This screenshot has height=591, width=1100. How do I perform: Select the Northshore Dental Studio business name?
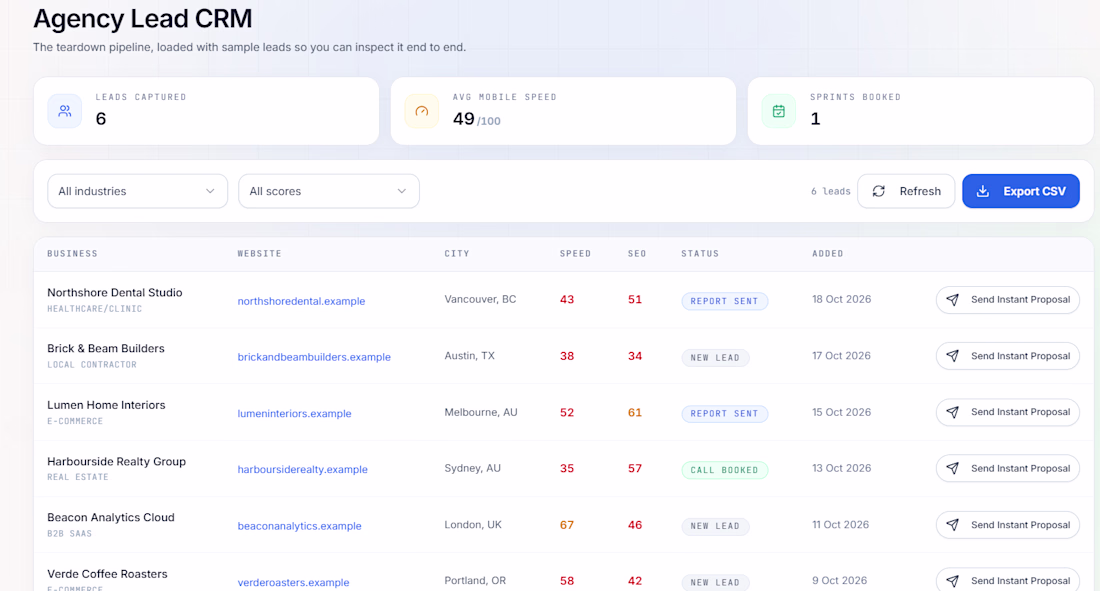point(114,293)
